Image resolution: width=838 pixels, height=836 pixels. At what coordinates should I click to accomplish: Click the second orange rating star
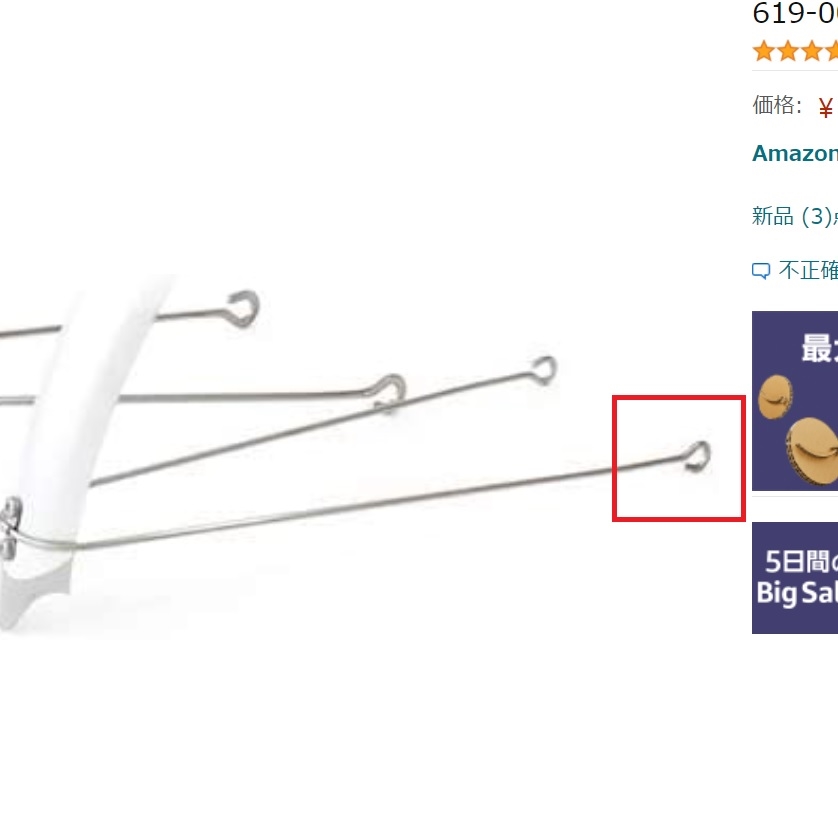pyautogui.click(x=787, y=51)
